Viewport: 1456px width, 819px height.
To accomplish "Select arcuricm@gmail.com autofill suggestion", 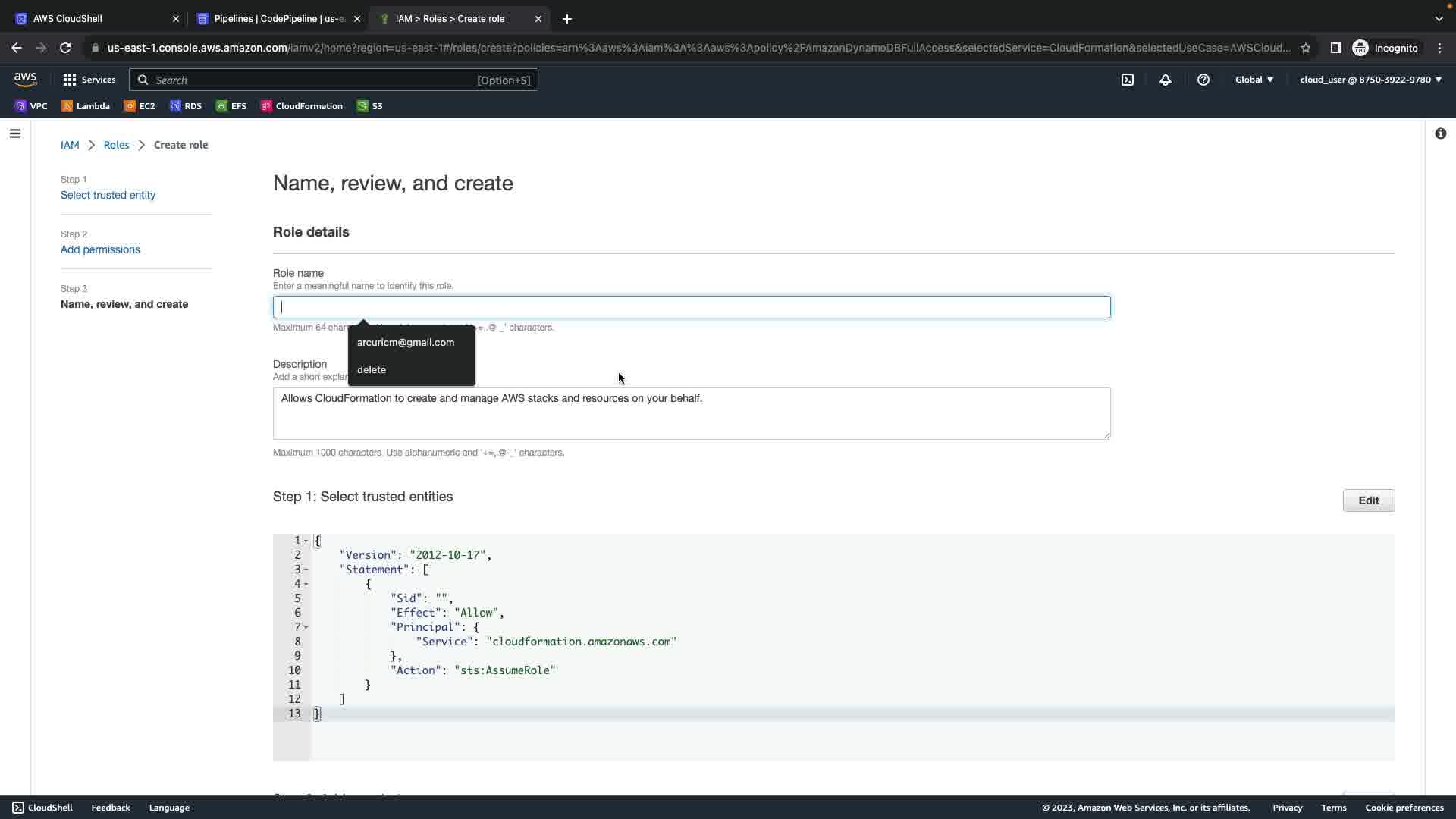I will coord(406,342).
